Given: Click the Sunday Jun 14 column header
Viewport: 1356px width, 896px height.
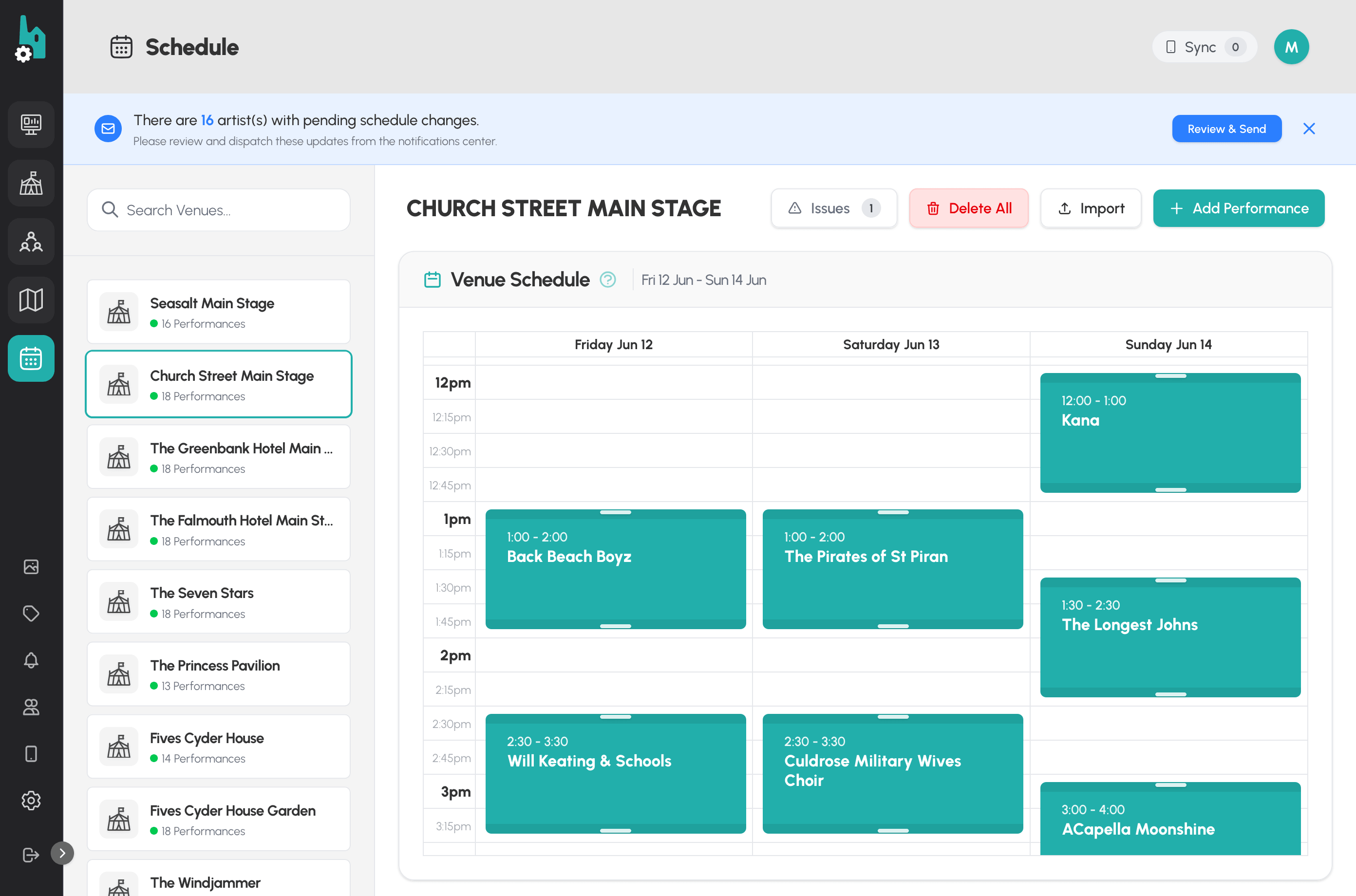Looking at the screenshot, I should (1168, 345).
